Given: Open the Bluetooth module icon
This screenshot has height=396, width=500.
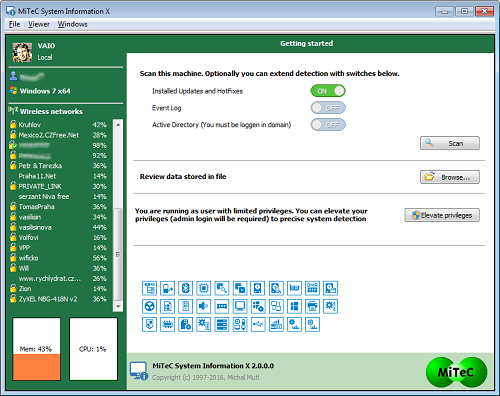Looking at the screenshot, I should 186,288.
